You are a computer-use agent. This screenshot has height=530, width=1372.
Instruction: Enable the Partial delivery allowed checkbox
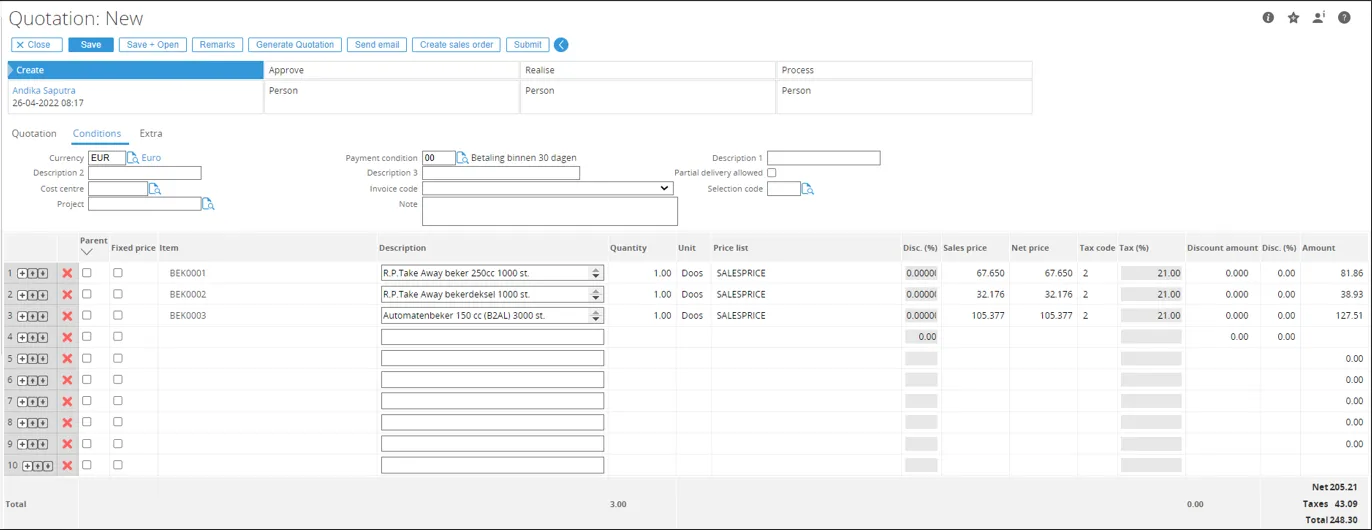point(771,173)
